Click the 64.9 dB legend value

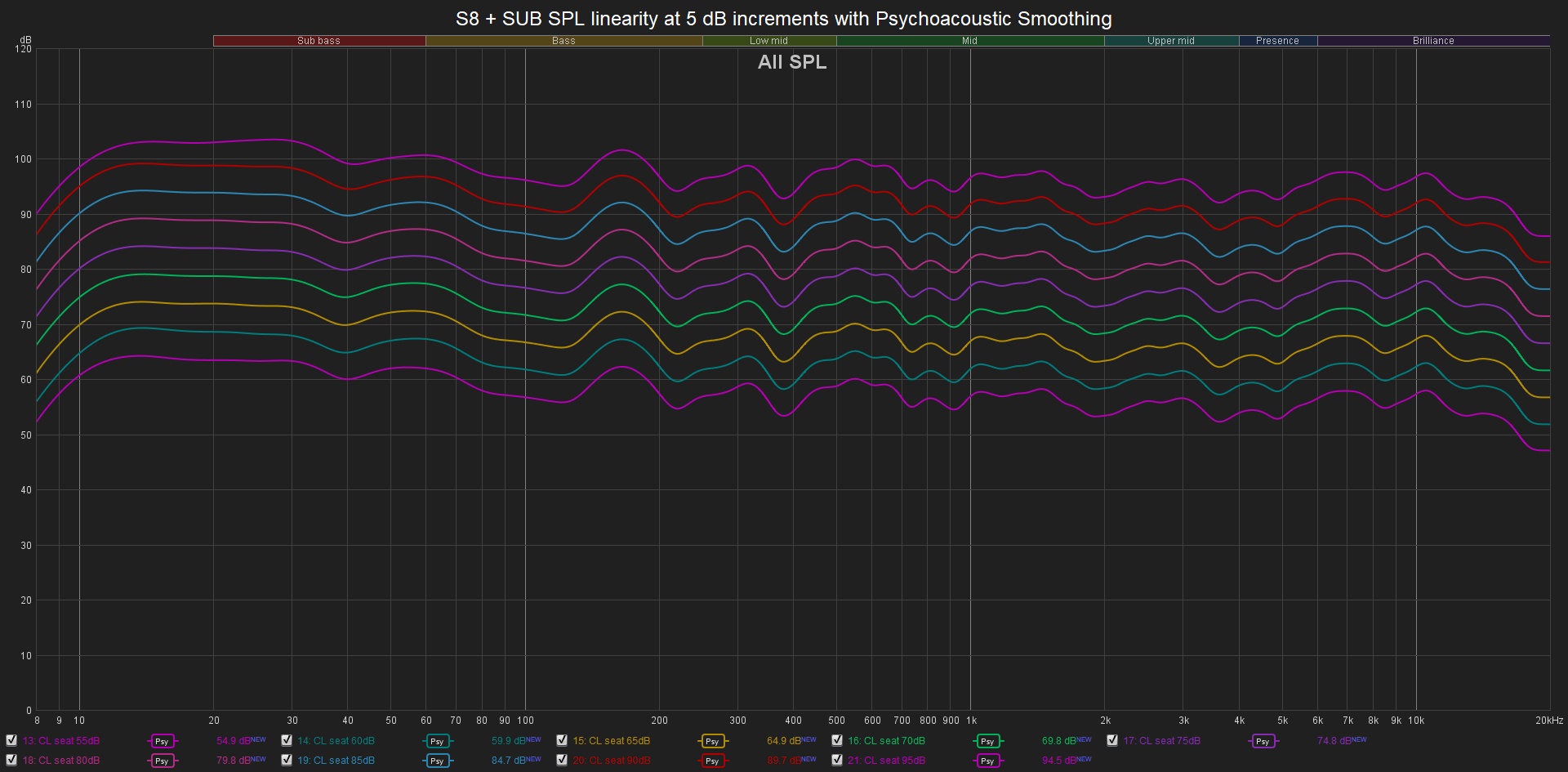click(784, 741)
